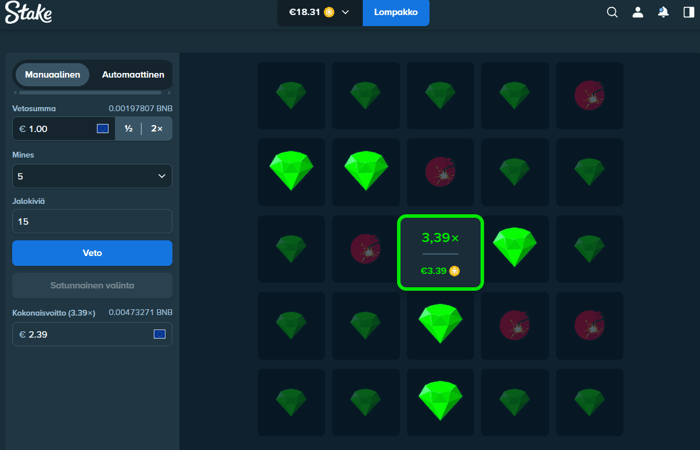Viewport: 700px width, 450px height.
Task: Double the bet with 2× button
Action: tap(157, 129)
